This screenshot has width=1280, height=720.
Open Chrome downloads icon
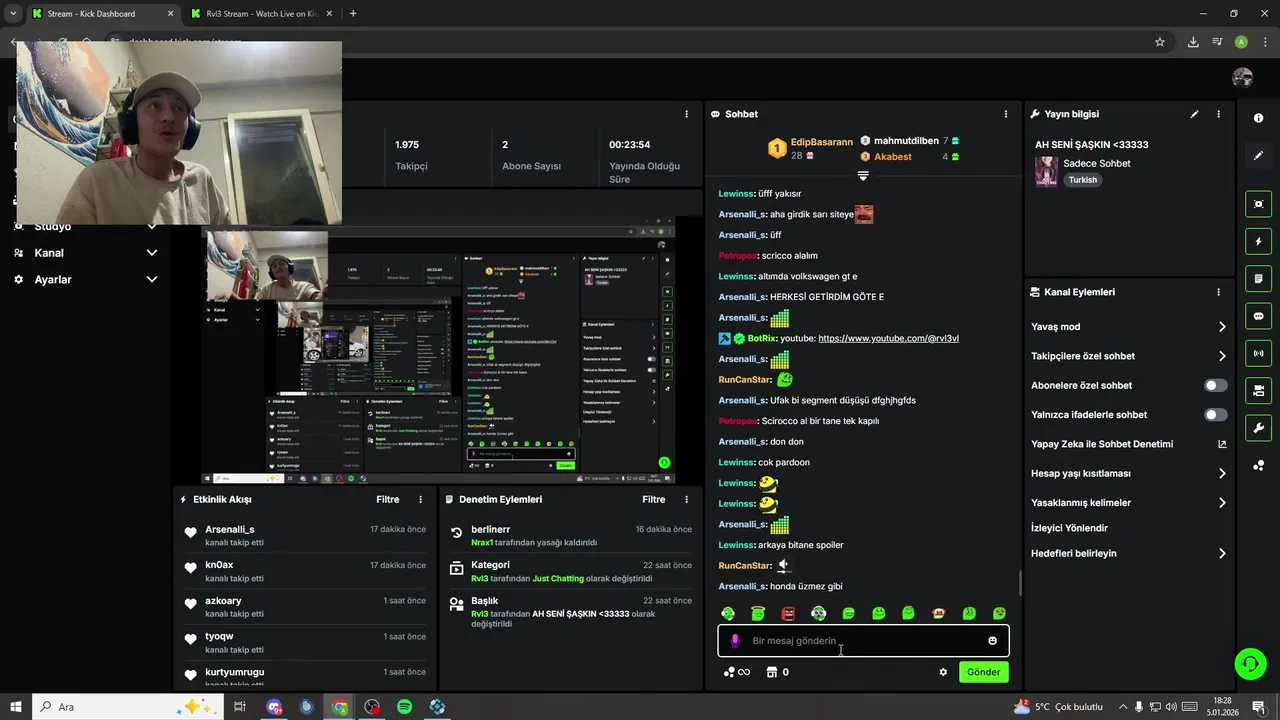click(1193, 42)
